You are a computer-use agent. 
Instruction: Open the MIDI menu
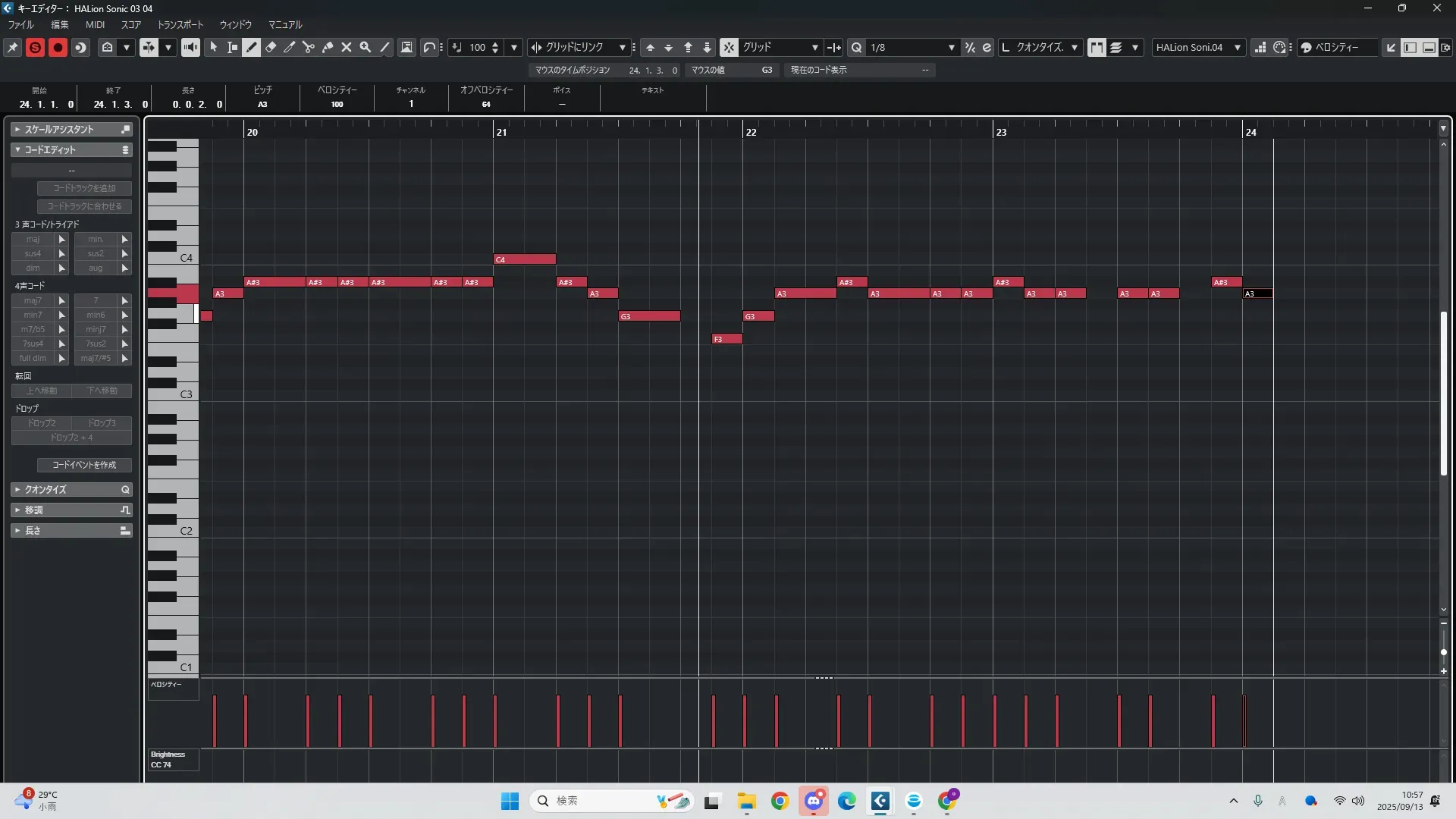[x=95, y=24]
